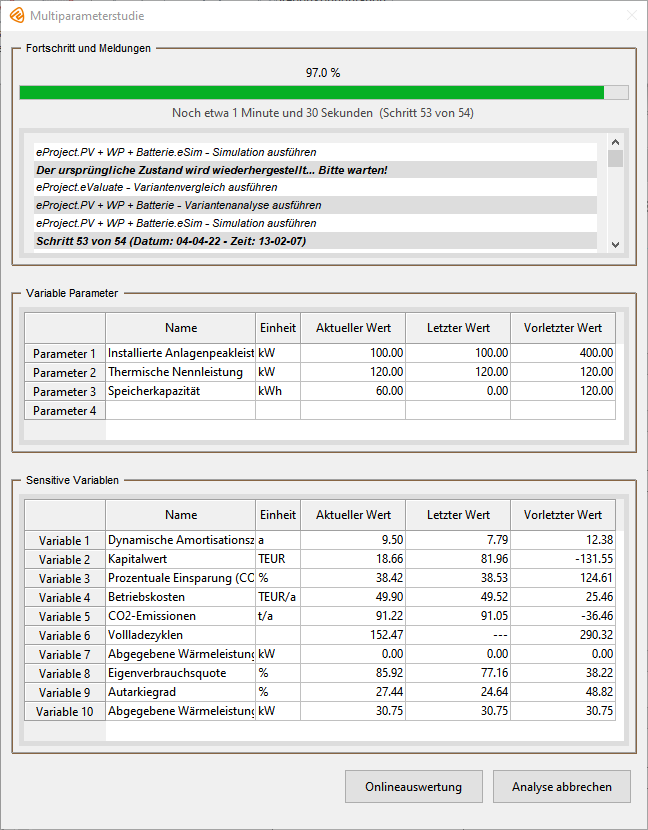The image size is (648, 830).
Task: Click 'Vollladezyklen' name cell
Action: pyautogui.click(x=181, y=635)
